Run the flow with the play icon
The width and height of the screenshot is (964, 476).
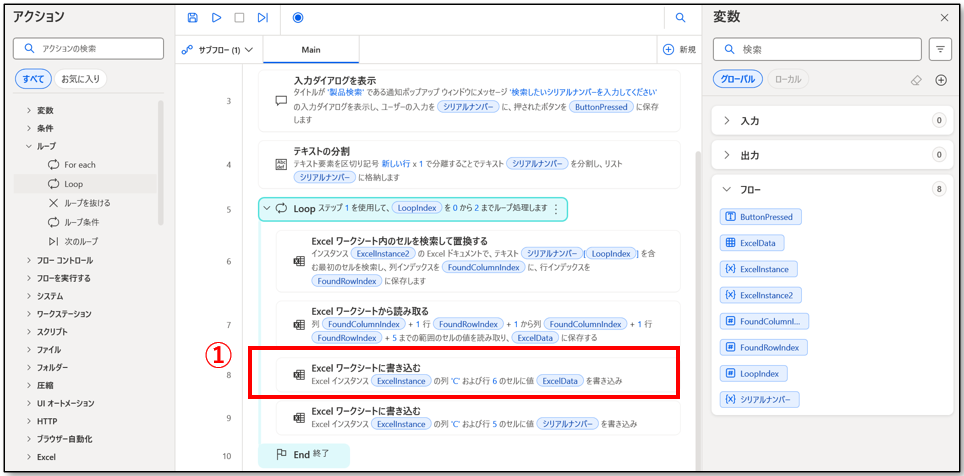point(216,17)
